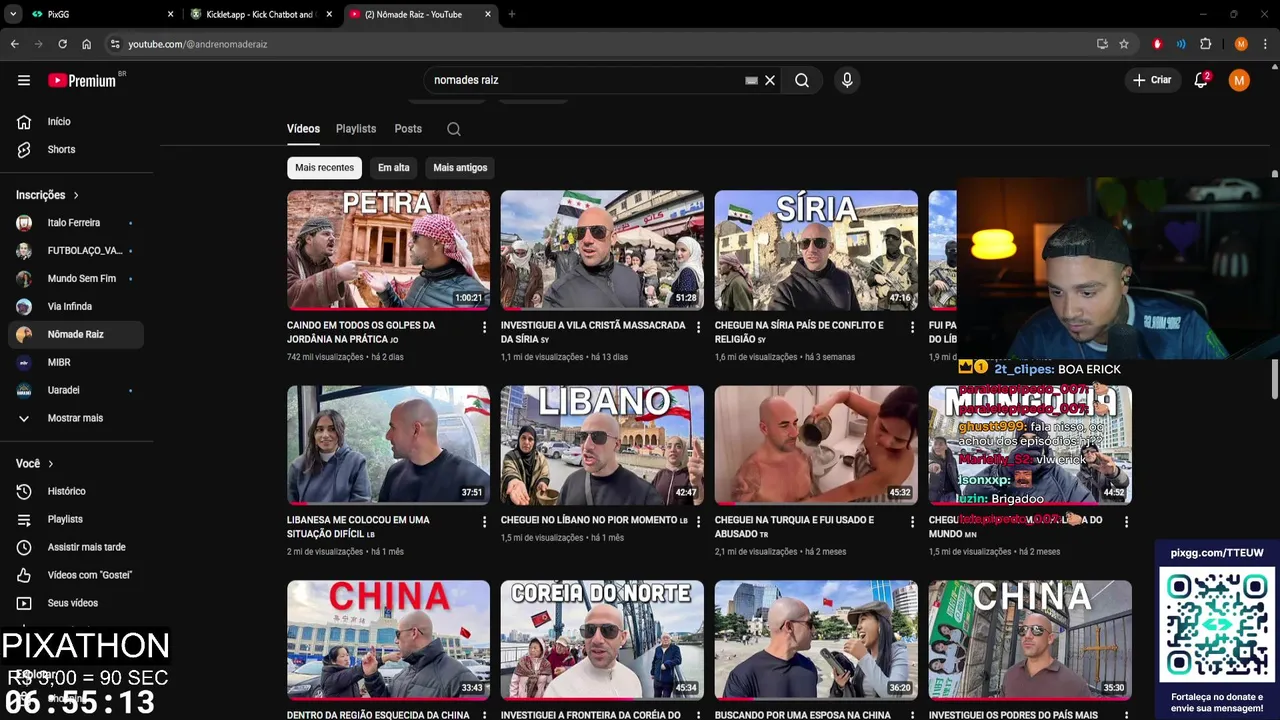Open options for PETRA video
Viewport: 1280px width, 720px height.
tap(484, 327)
